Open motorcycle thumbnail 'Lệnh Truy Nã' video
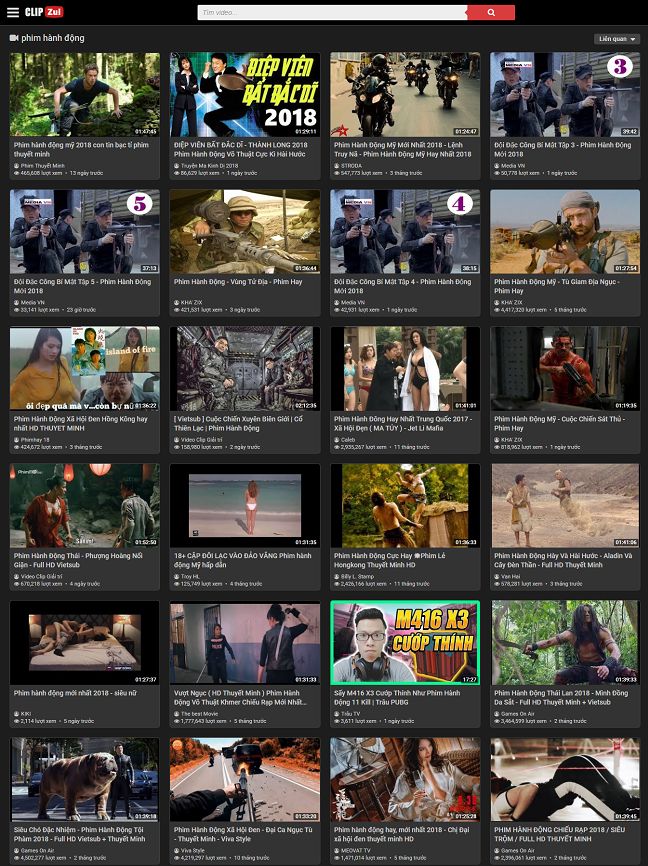 (405, 94)
